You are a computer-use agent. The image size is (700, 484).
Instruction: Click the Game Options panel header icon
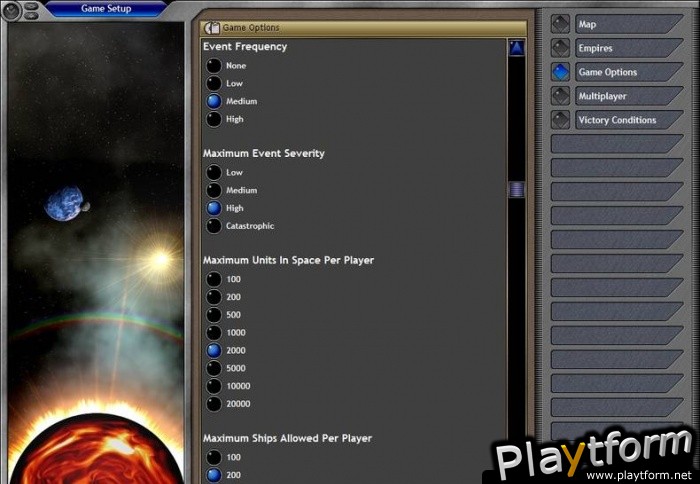tap(212, 28)
